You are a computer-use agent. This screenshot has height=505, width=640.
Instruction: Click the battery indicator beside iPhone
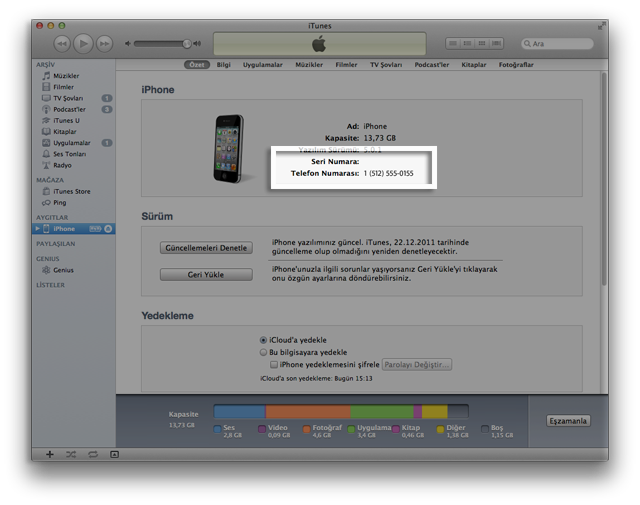(95, 229)
